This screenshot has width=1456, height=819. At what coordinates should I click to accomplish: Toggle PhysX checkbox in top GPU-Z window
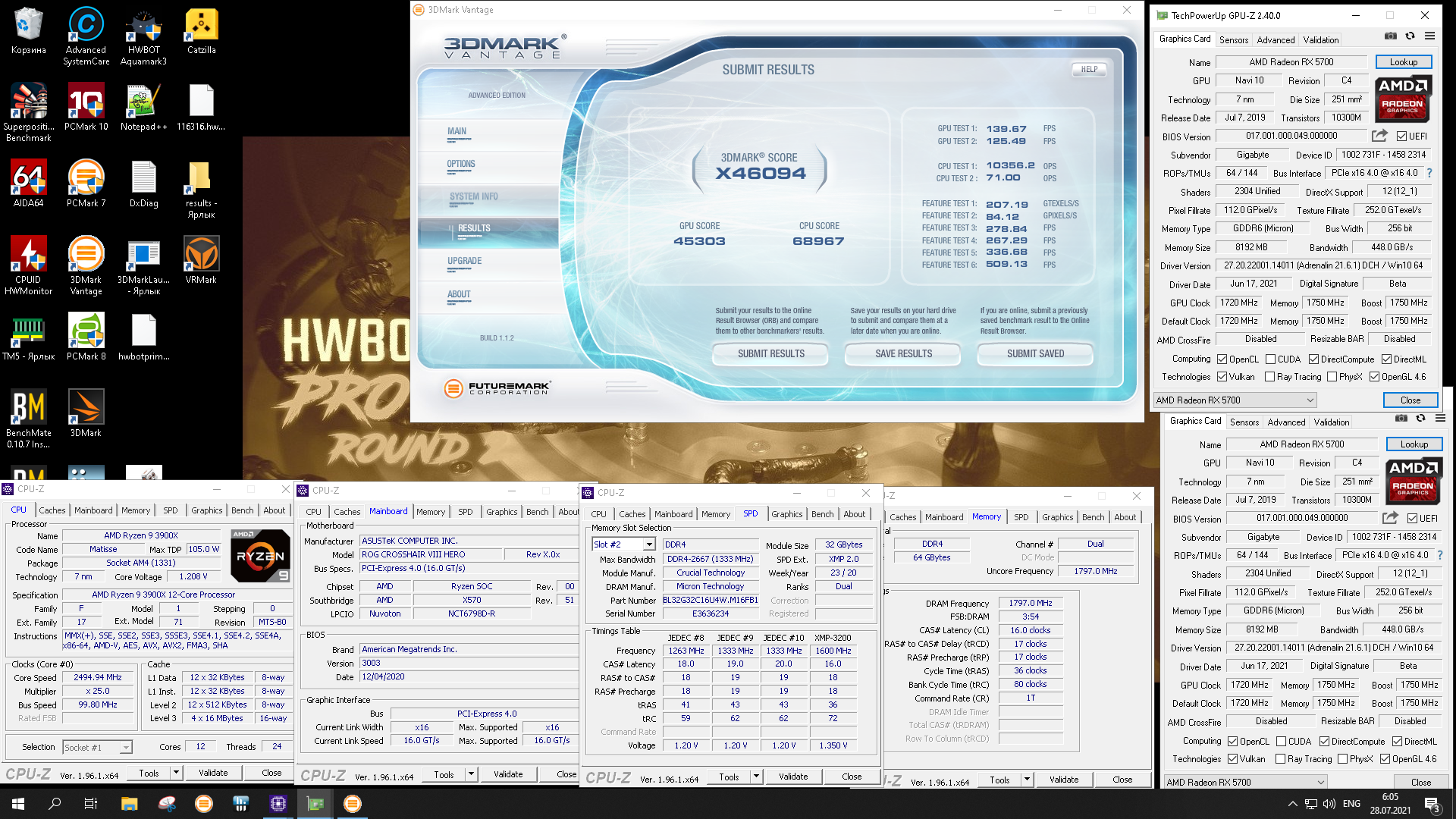1332,377
